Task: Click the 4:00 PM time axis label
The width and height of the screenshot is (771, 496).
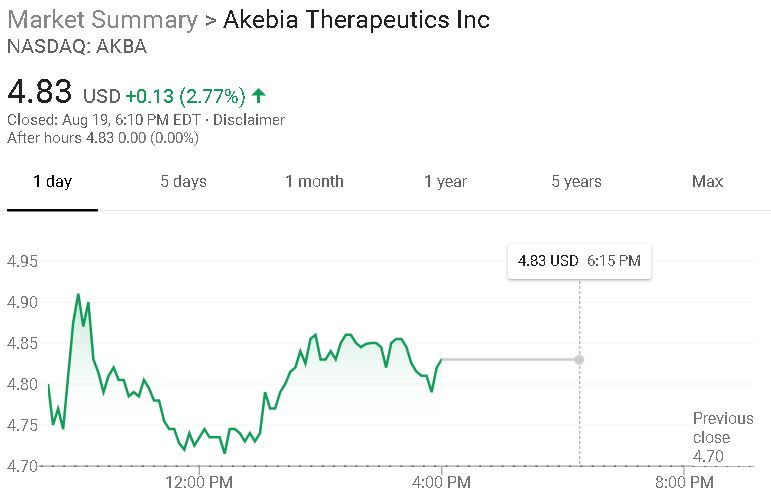Action: (441, 483)
